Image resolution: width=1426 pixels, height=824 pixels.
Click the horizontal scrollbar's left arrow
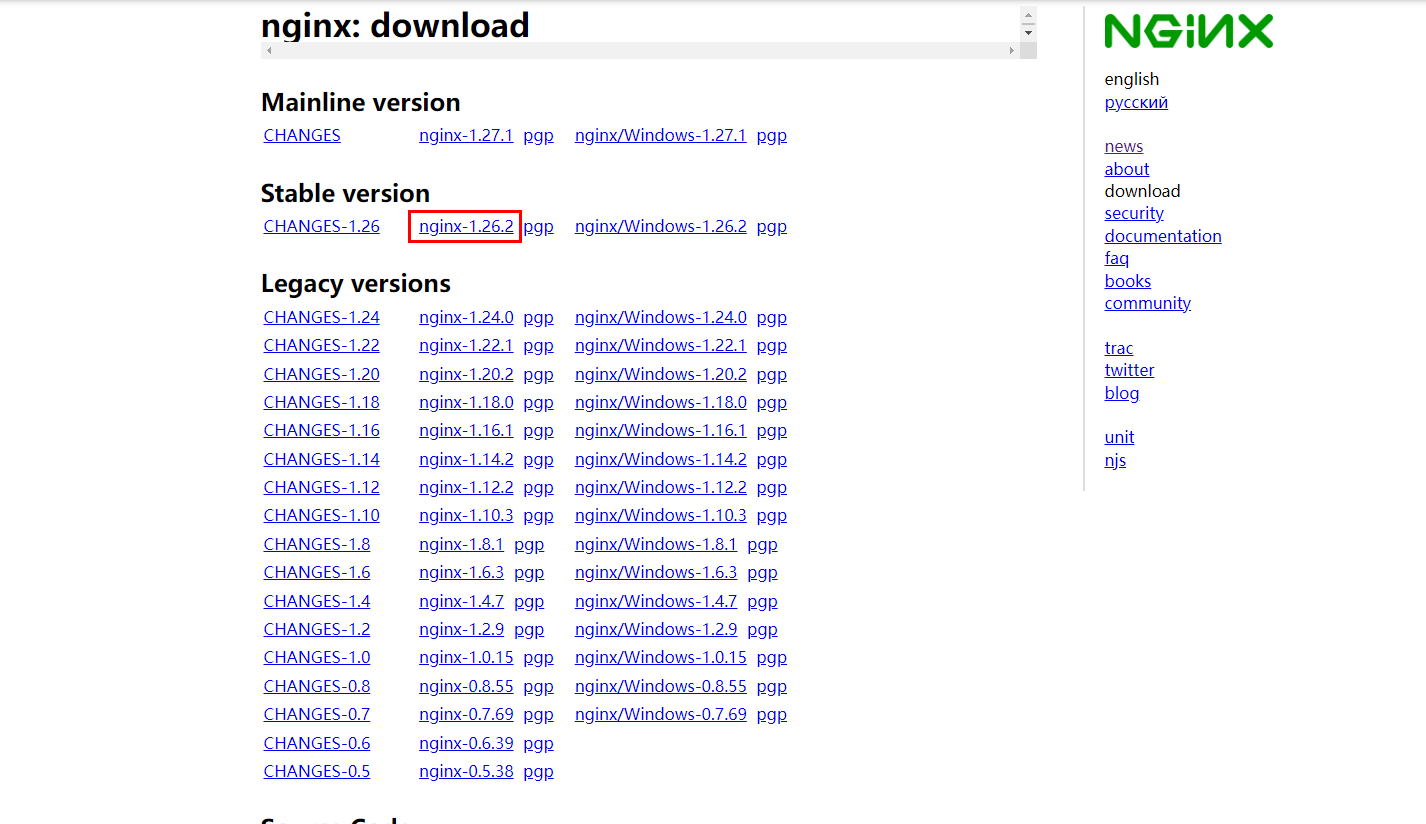point(269,50)
